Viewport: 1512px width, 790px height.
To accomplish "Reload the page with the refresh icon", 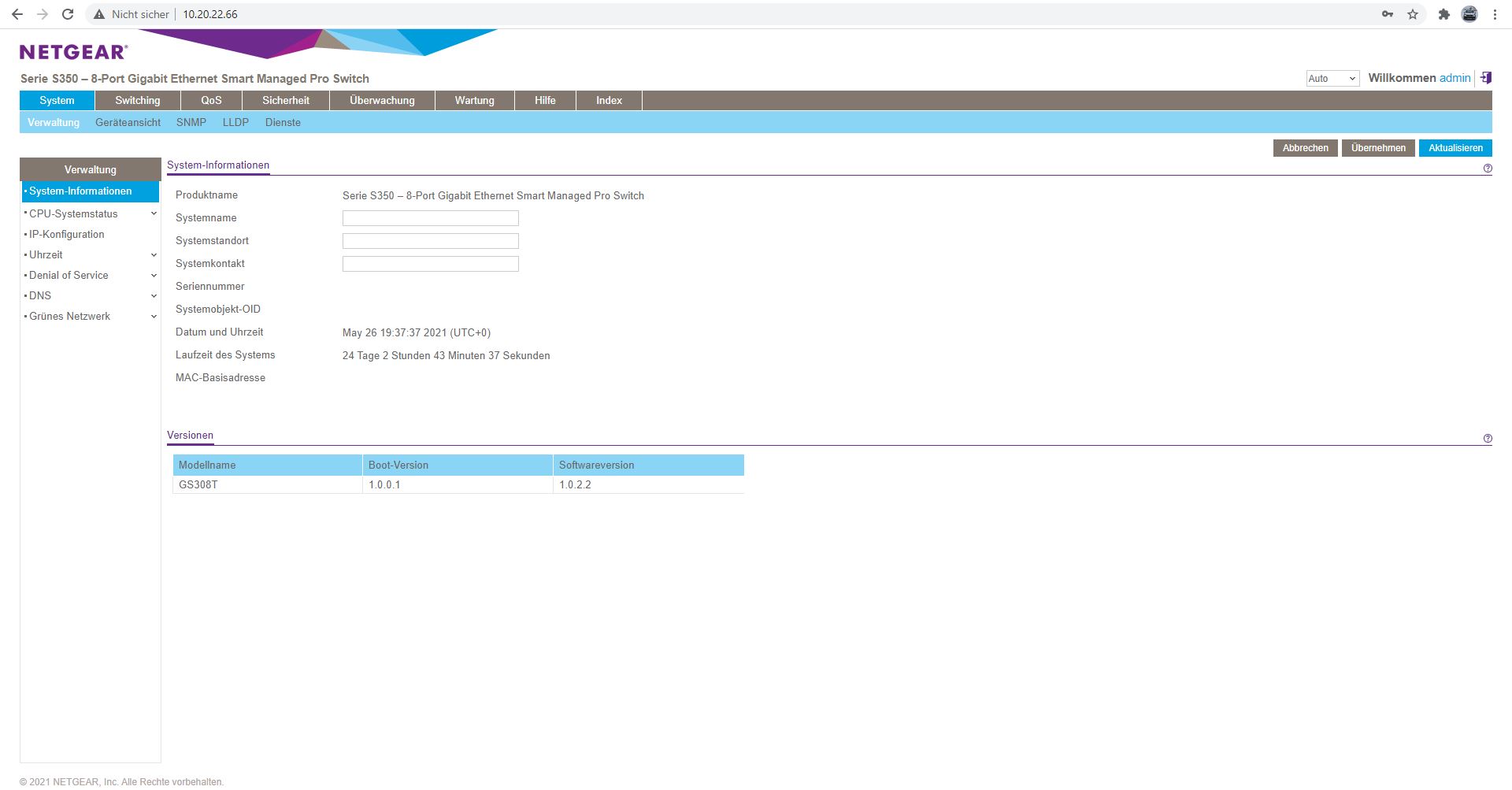I will 68,14.
